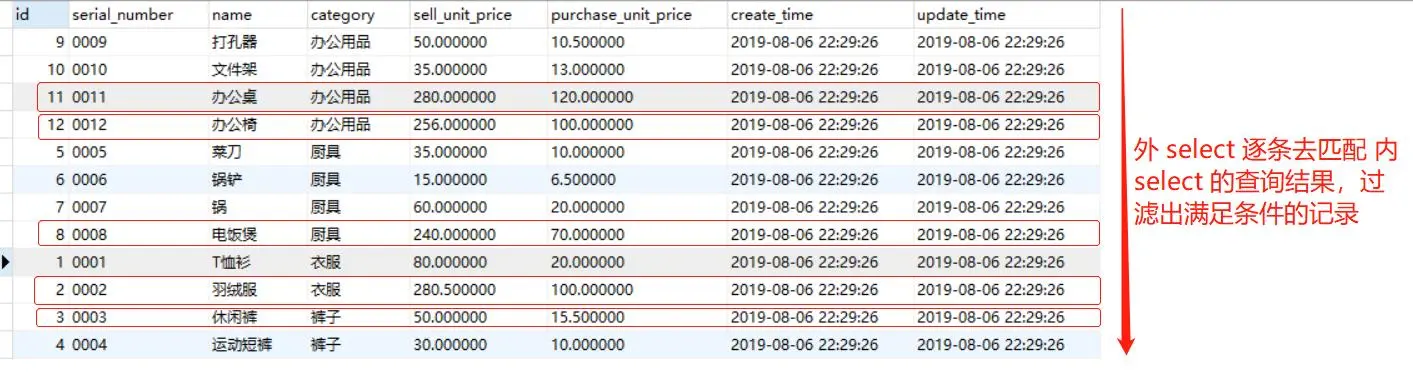Select sell price 256.000000
Viewport: 1413px width, 378px height.
[x=454, y=124]
